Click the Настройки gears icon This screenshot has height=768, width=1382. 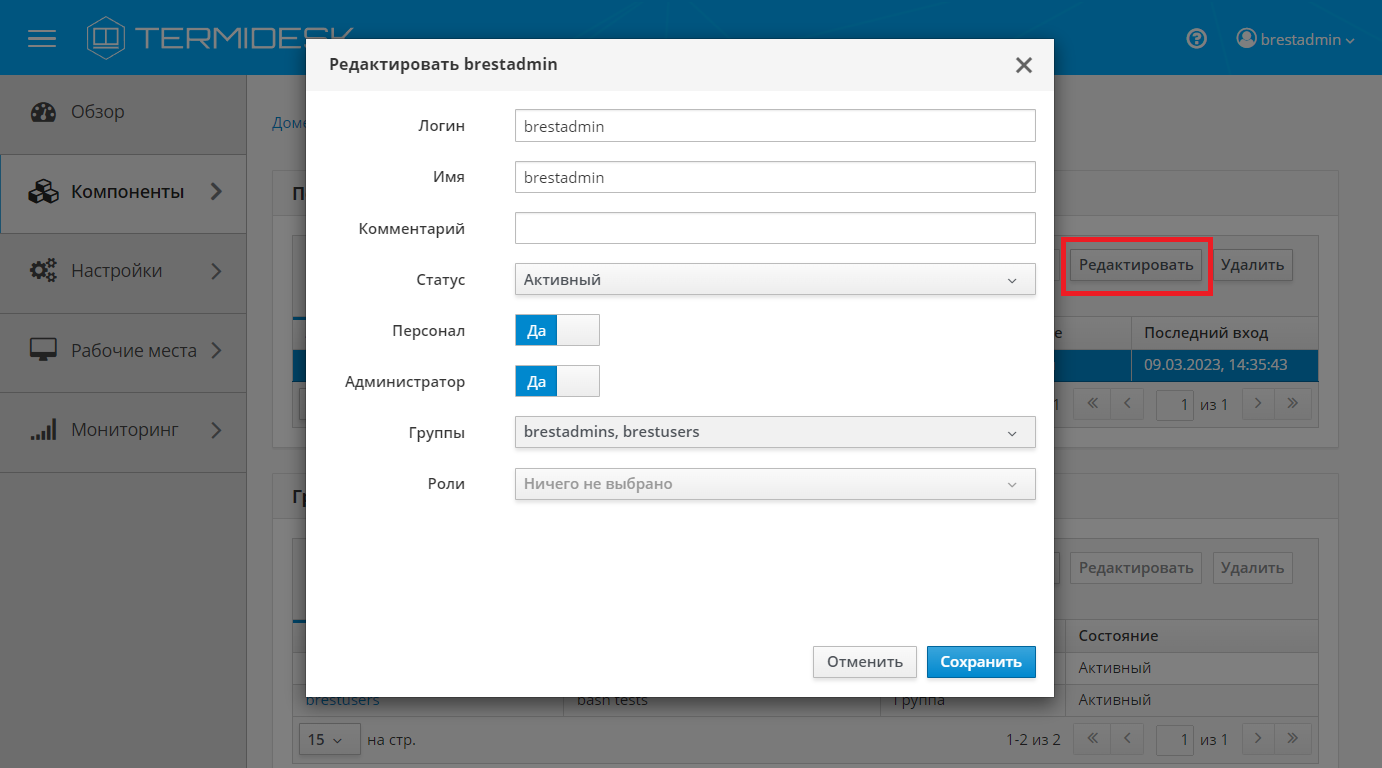pyautogui.click(x=43, y=271)
